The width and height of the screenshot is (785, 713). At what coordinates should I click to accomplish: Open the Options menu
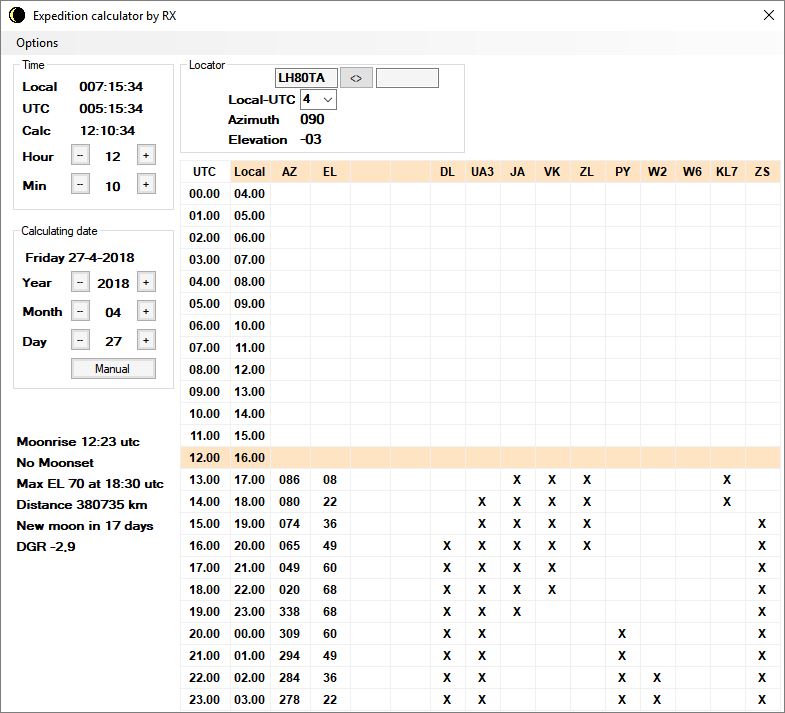pyautogui.click(x=37, y=43)
